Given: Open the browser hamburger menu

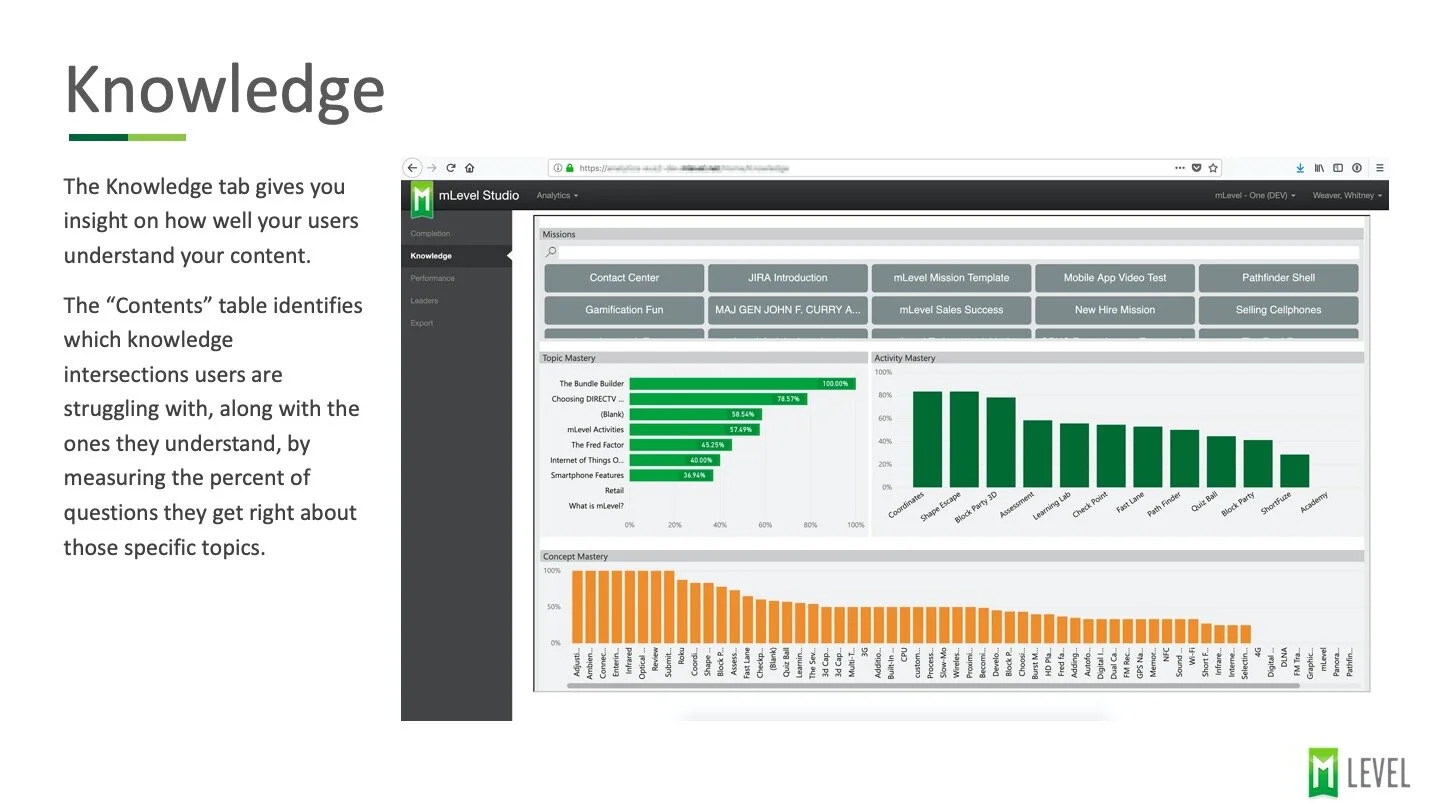Looking at the screenshot, I should [x=1380, y=168].
